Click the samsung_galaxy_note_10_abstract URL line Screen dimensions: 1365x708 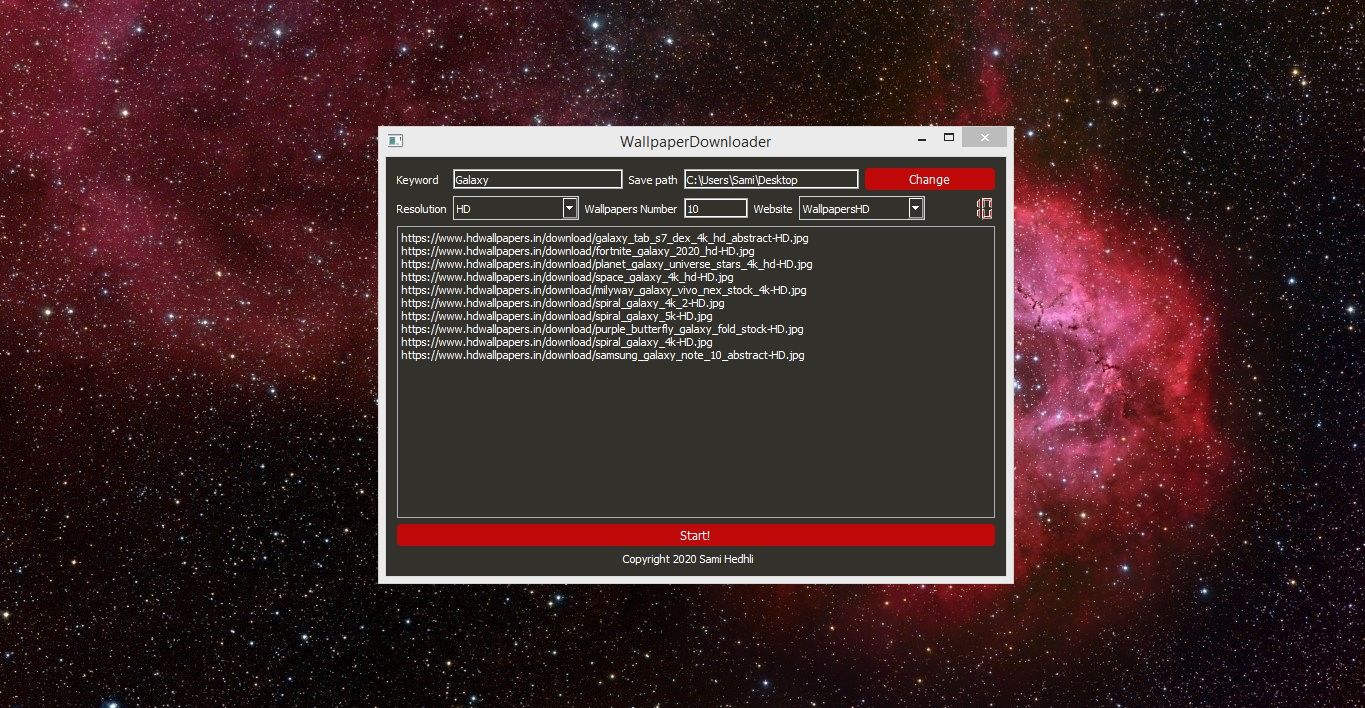[602, 355]
